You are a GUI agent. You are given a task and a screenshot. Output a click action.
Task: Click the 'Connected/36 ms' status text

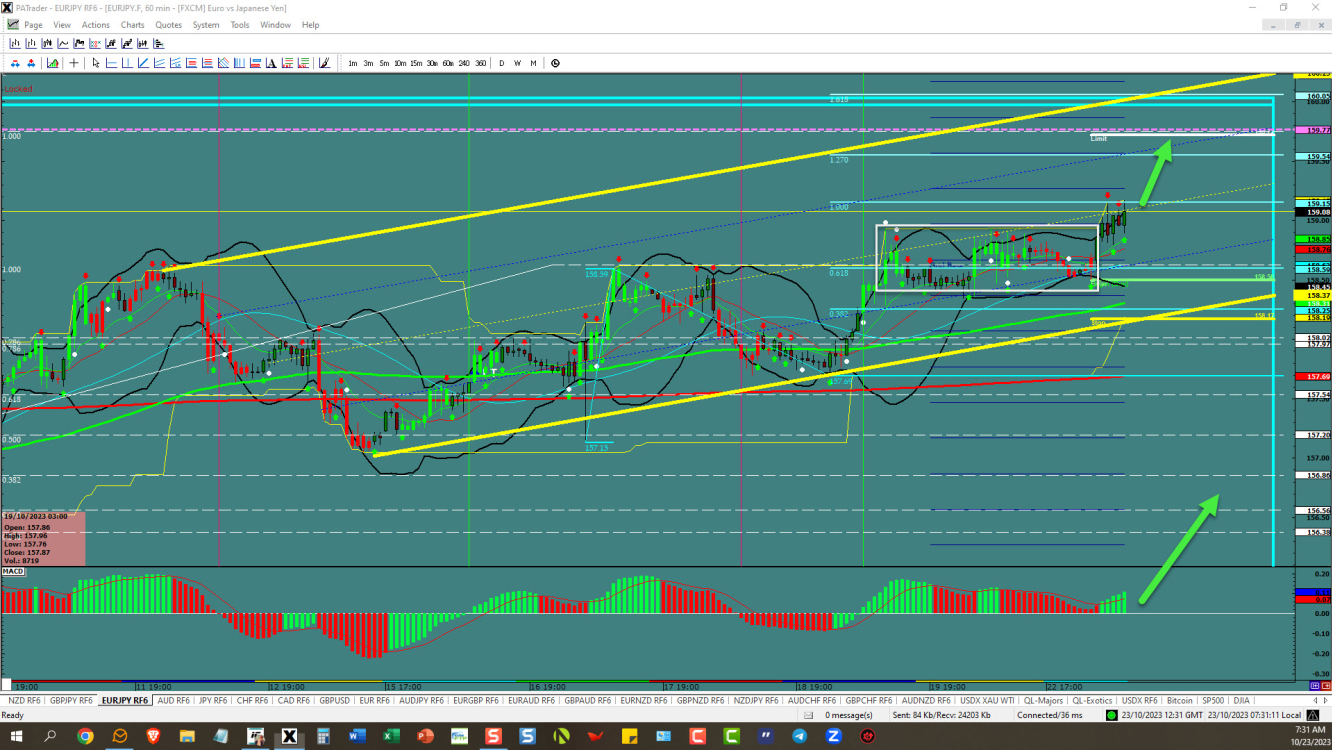[x=1050, y=715]
